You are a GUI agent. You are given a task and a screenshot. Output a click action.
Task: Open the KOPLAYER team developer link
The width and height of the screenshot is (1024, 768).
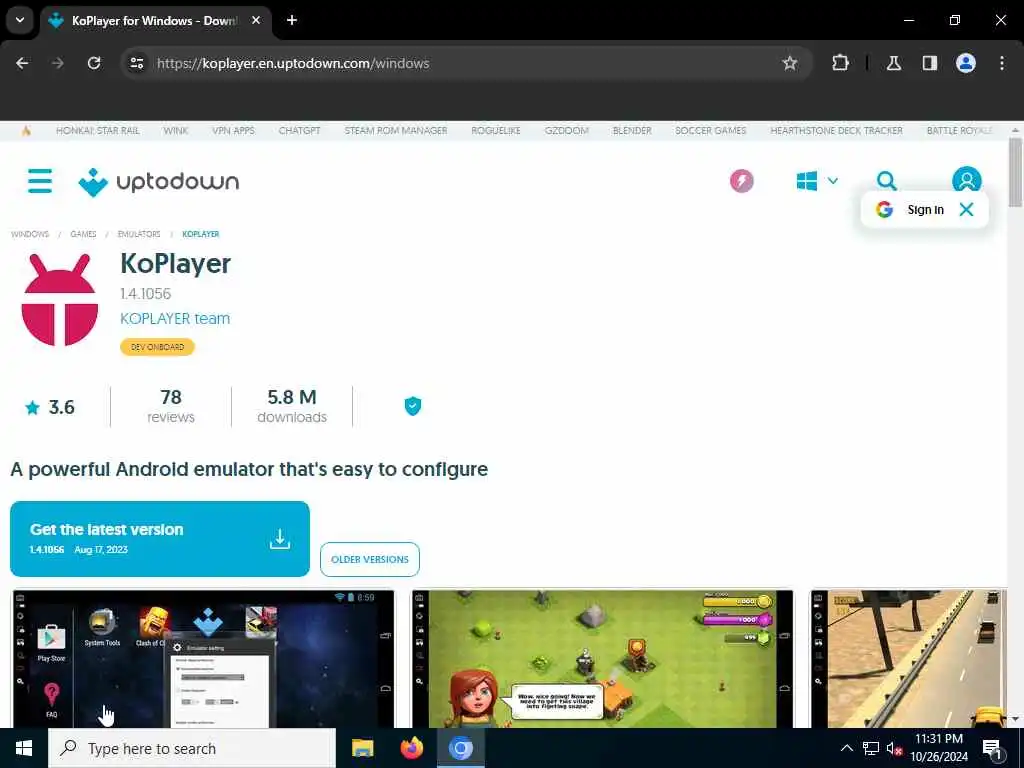click(x=175, y=318)
